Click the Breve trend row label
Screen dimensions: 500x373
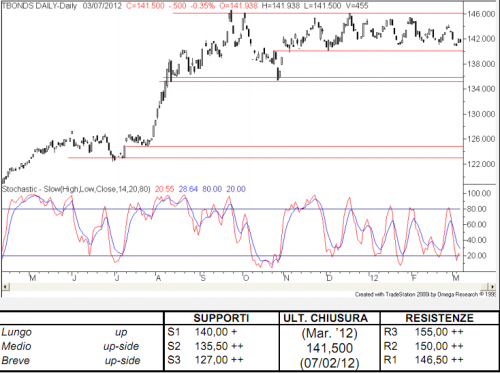[x=16, y=360]
